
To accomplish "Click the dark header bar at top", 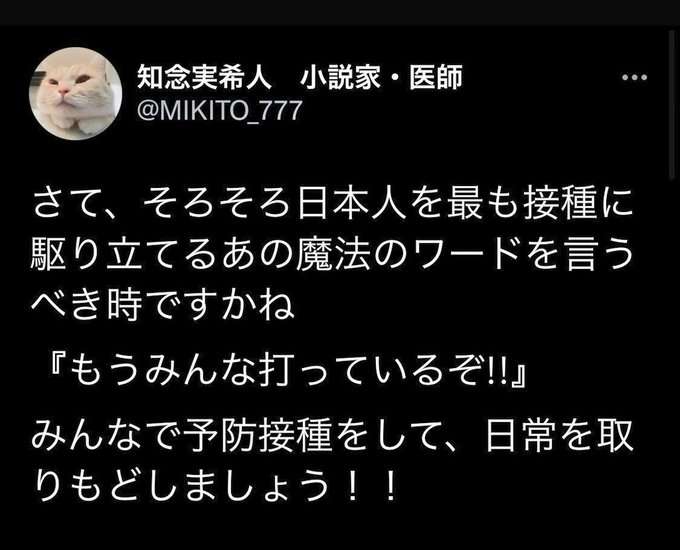I will (340, 13).
